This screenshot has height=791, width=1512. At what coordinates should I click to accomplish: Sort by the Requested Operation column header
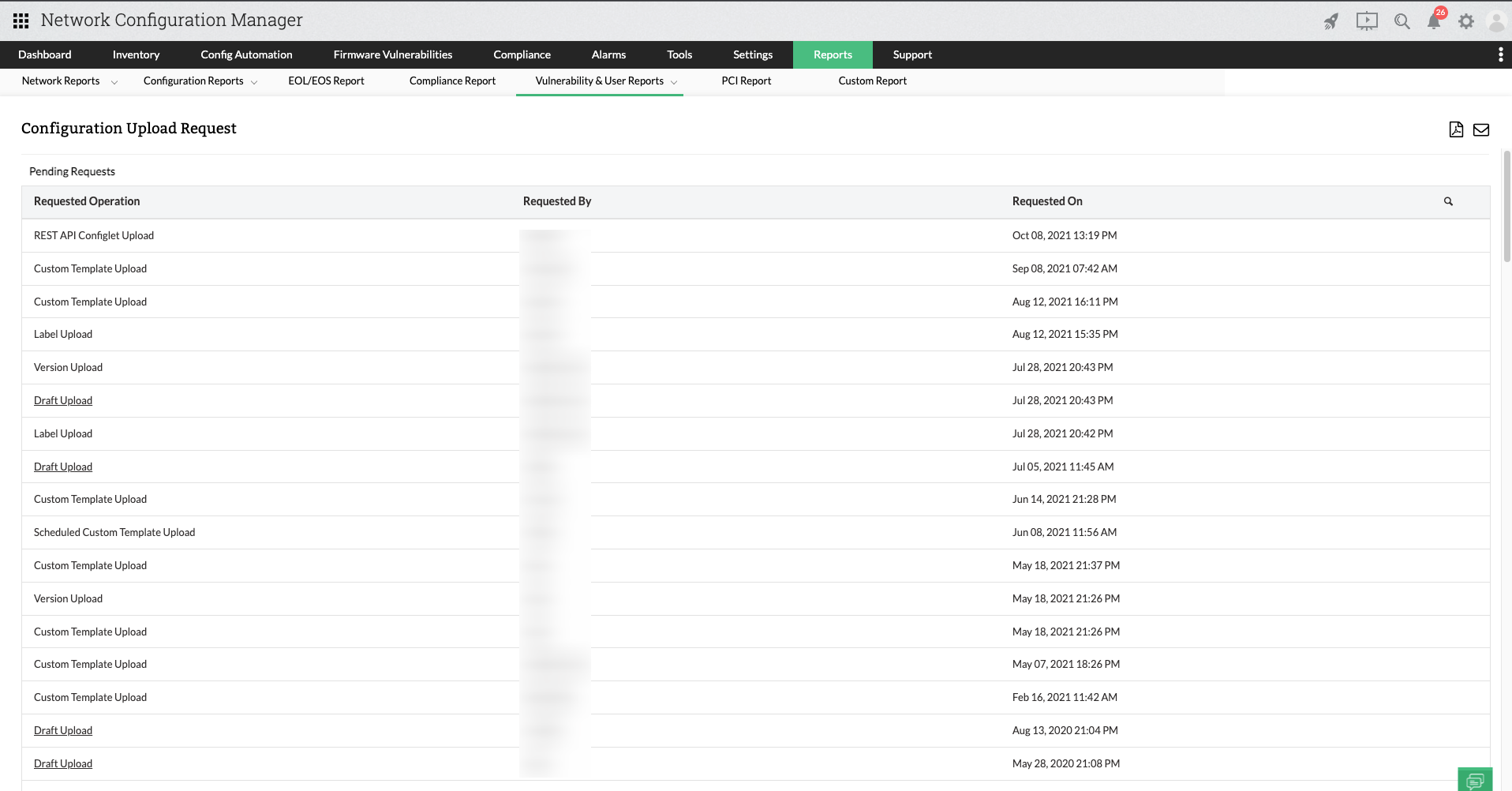point(87,201)
